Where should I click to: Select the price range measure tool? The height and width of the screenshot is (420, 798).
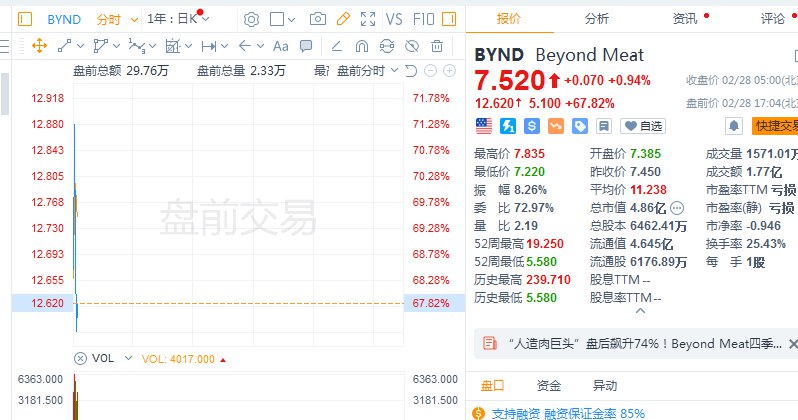point(209,46)
